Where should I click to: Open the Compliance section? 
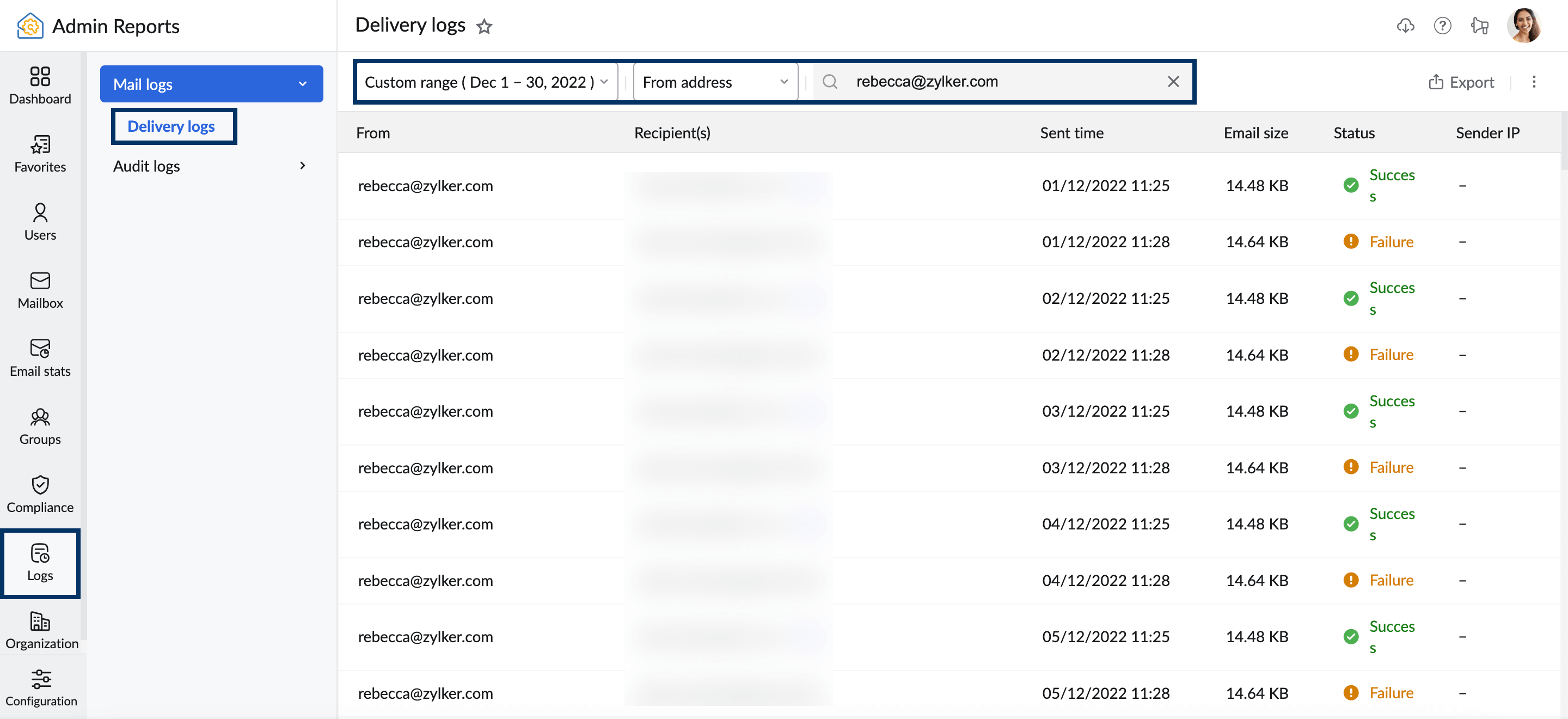tap(40, 495)
